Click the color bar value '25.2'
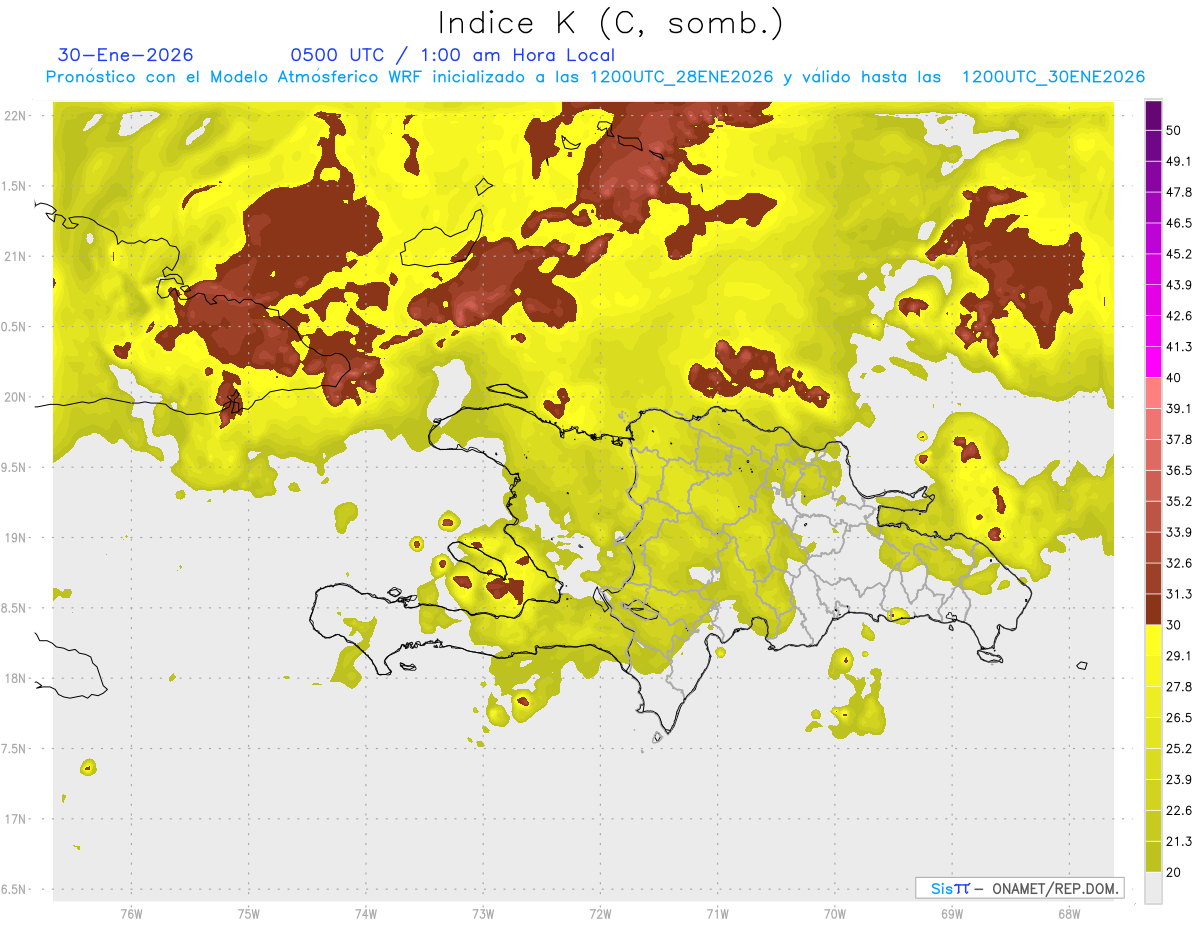This screenshot has height=927, width=1200. [1178, 748]
